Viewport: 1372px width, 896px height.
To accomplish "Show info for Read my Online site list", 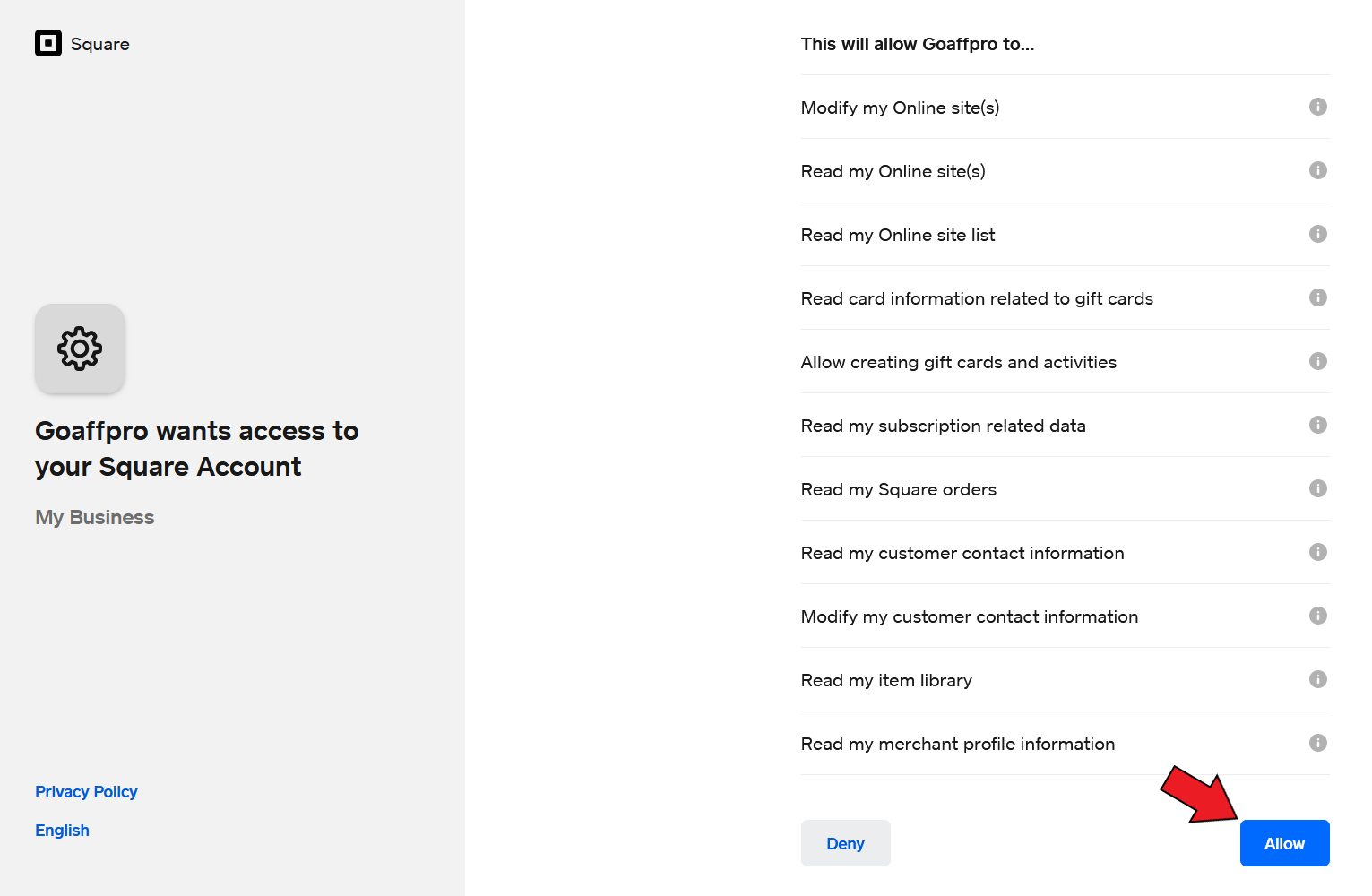I will pyautogui.click(x=1317, y=234).
